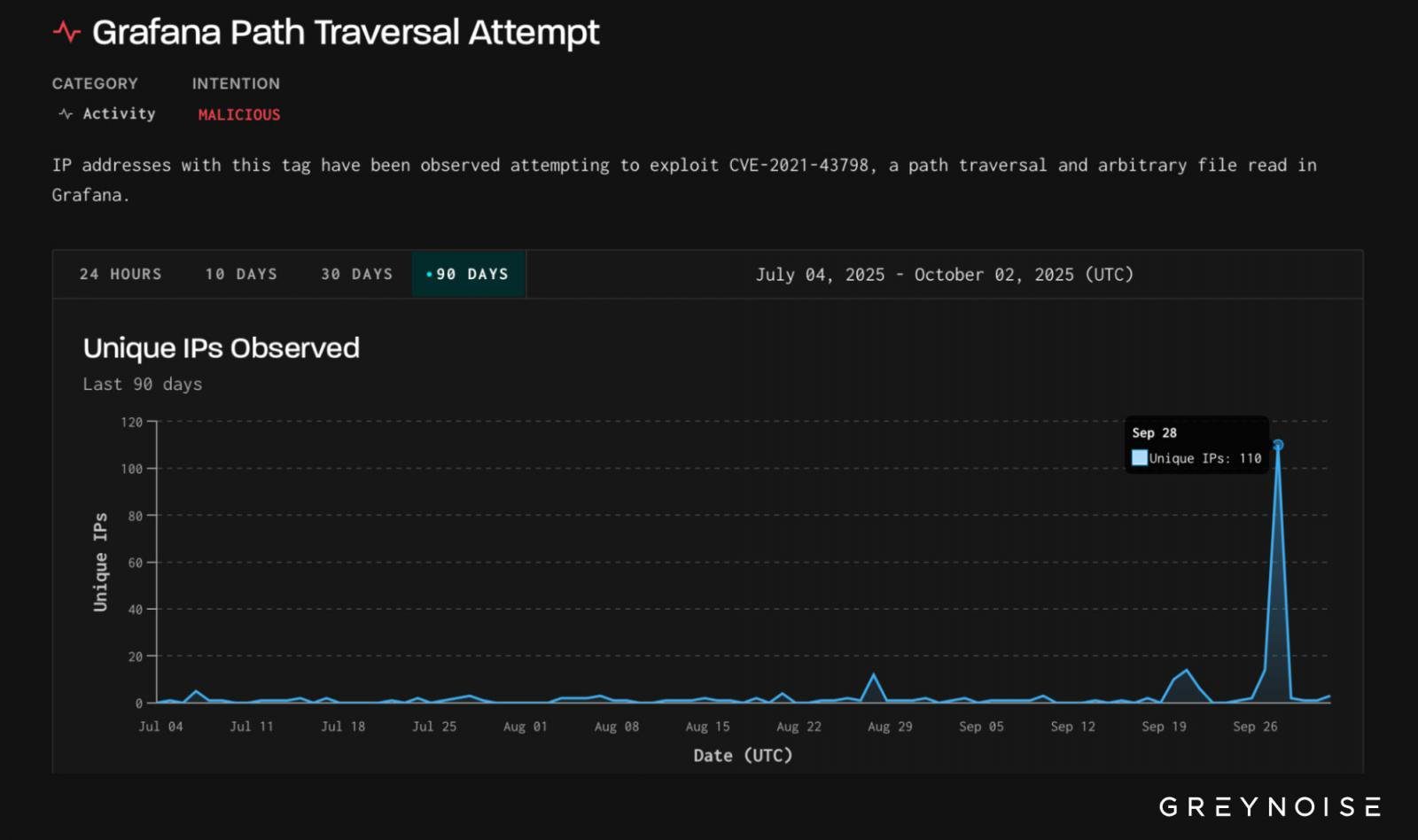Click the red pulse icon beside the title
This screenshot has width=1418, height=840.
[66, 33]
